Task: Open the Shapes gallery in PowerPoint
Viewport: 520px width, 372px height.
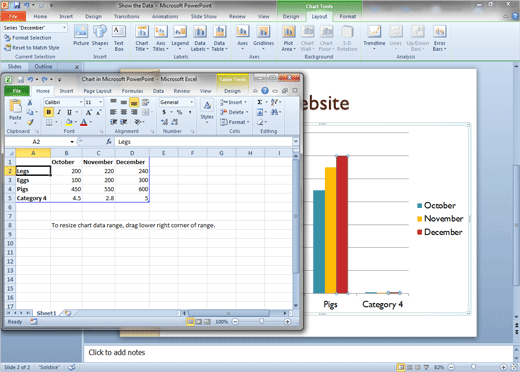Action: click(100, 36)
